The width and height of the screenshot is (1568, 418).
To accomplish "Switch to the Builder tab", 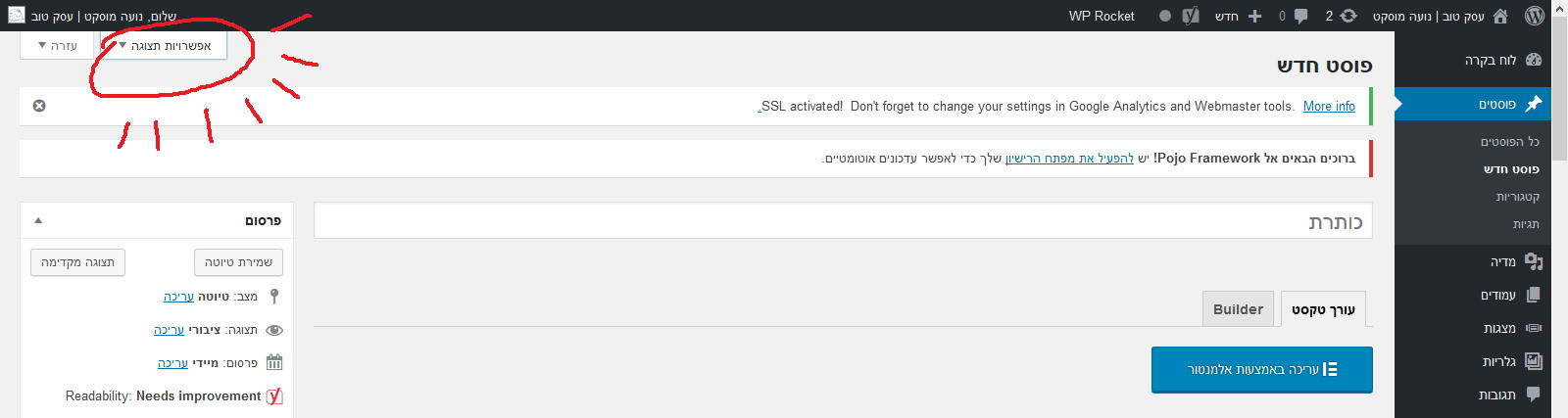I will [1238, 309].
